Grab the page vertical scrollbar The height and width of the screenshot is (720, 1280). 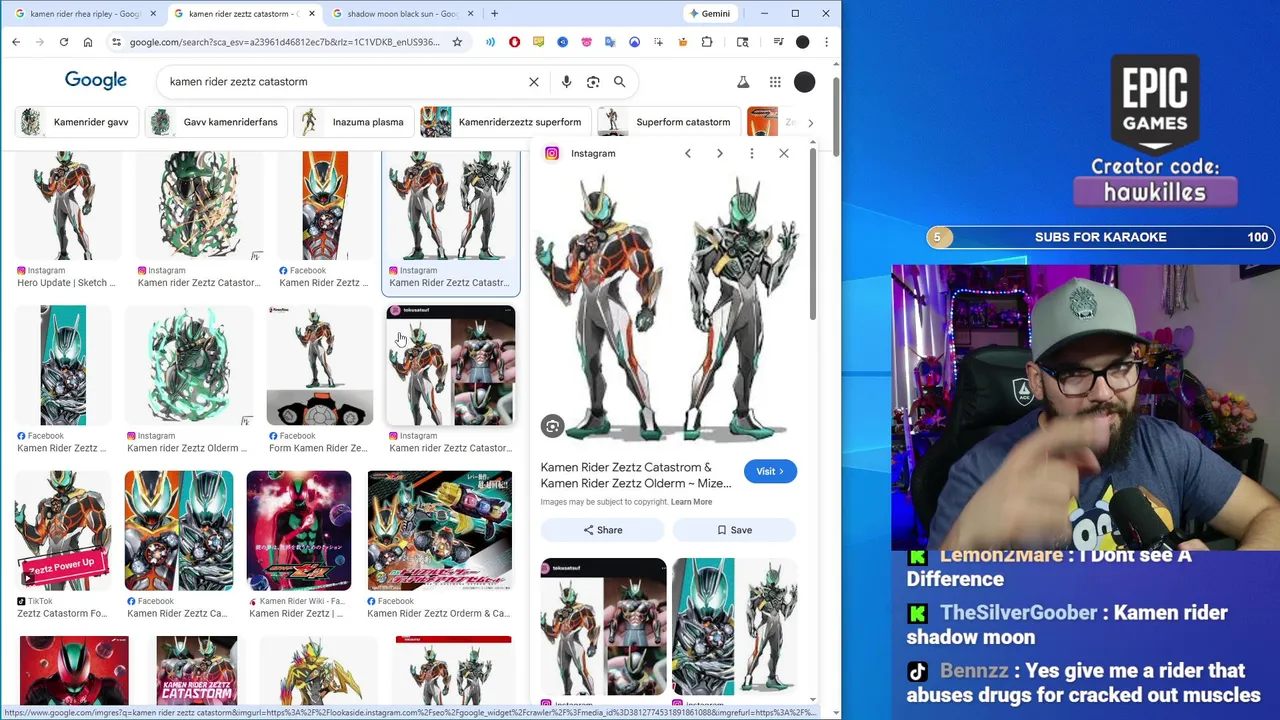[836, 115]
